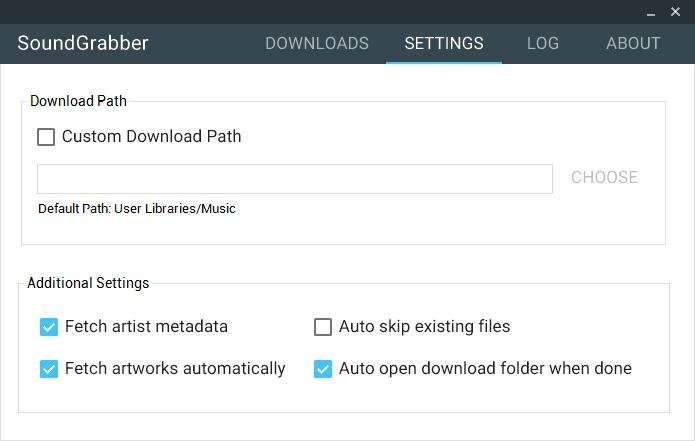Open the Log tab
Screen dimensions: 695x441
543,43
